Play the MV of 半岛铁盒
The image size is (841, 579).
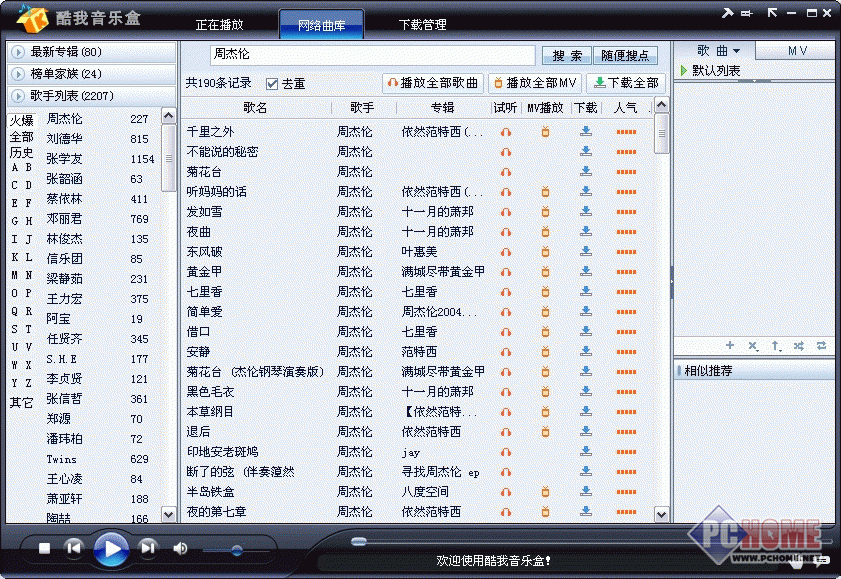545,492
